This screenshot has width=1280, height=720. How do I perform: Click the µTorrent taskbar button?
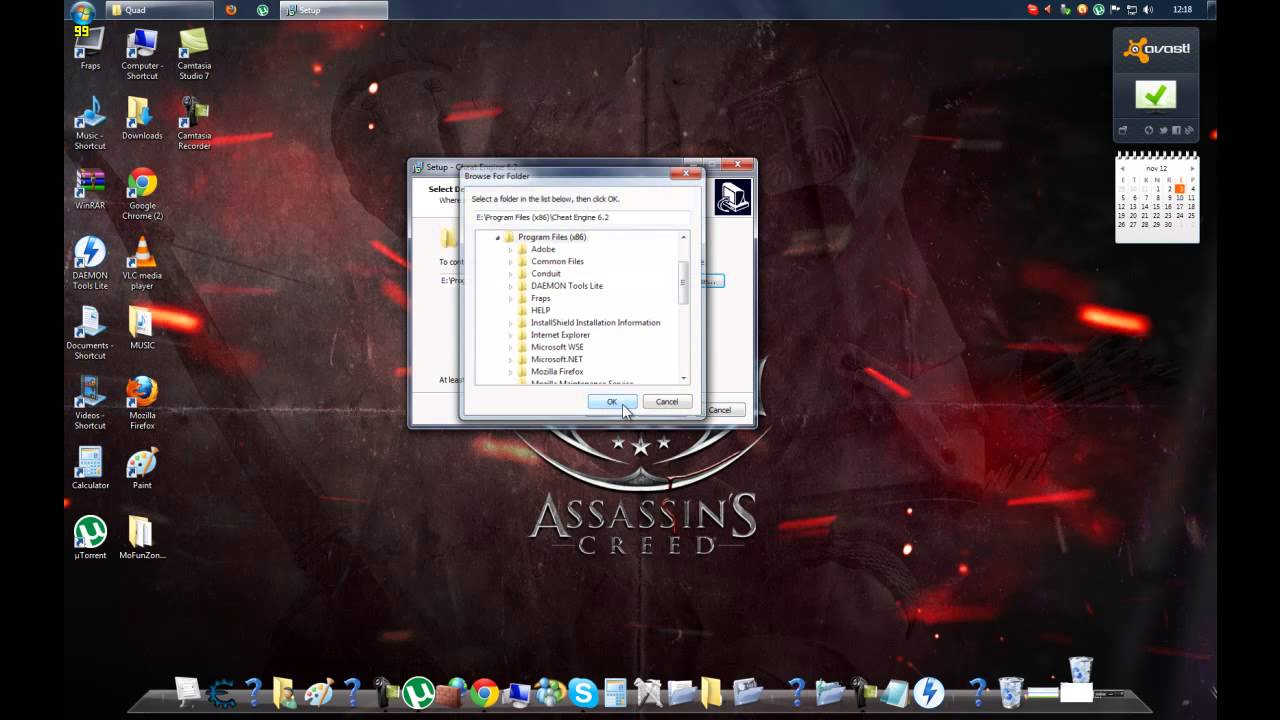click(262, 10)
